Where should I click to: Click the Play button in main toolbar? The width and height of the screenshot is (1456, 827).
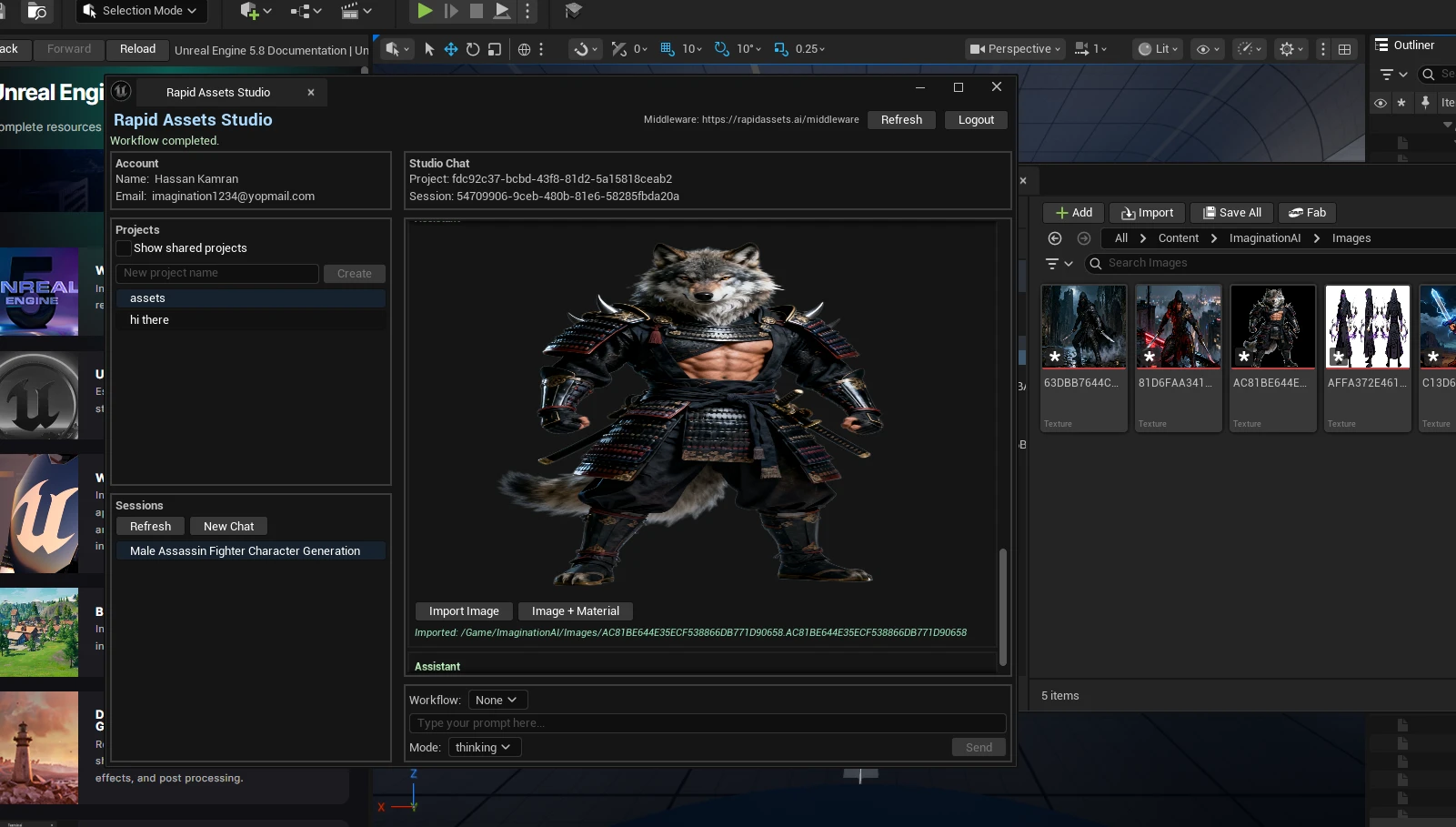425,11
